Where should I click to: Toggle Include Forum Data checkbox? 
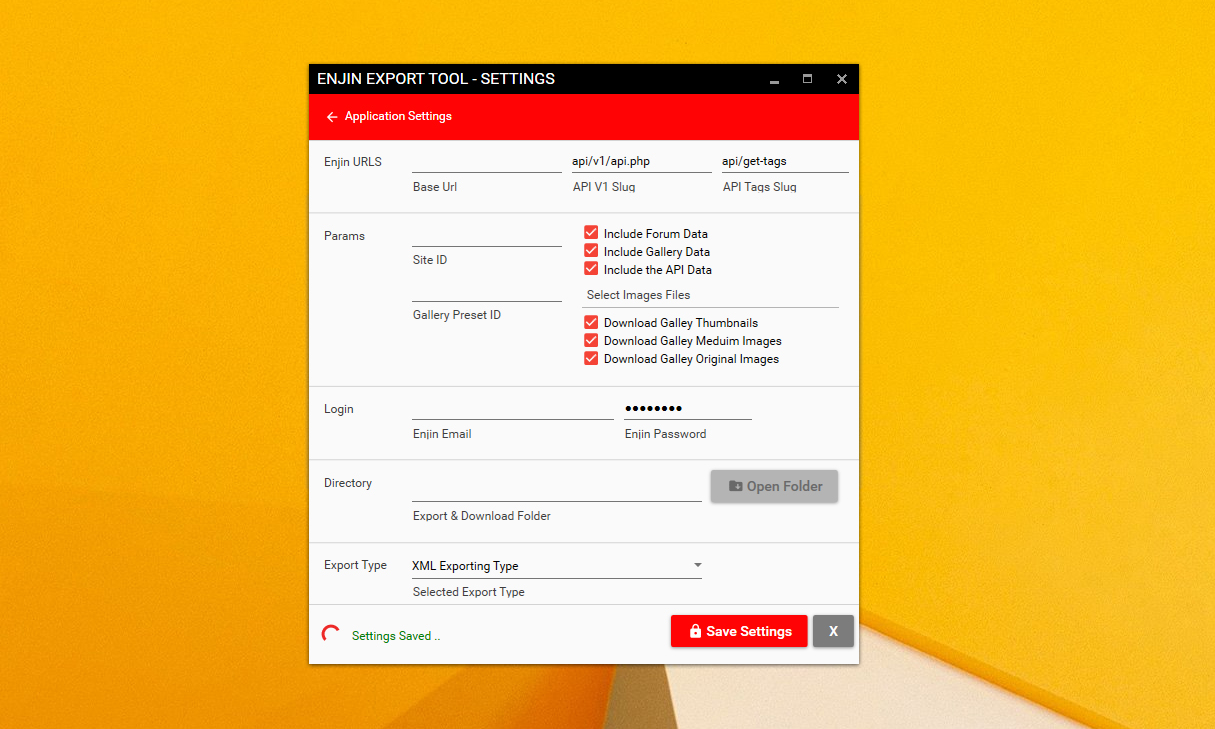pos(591,233)
